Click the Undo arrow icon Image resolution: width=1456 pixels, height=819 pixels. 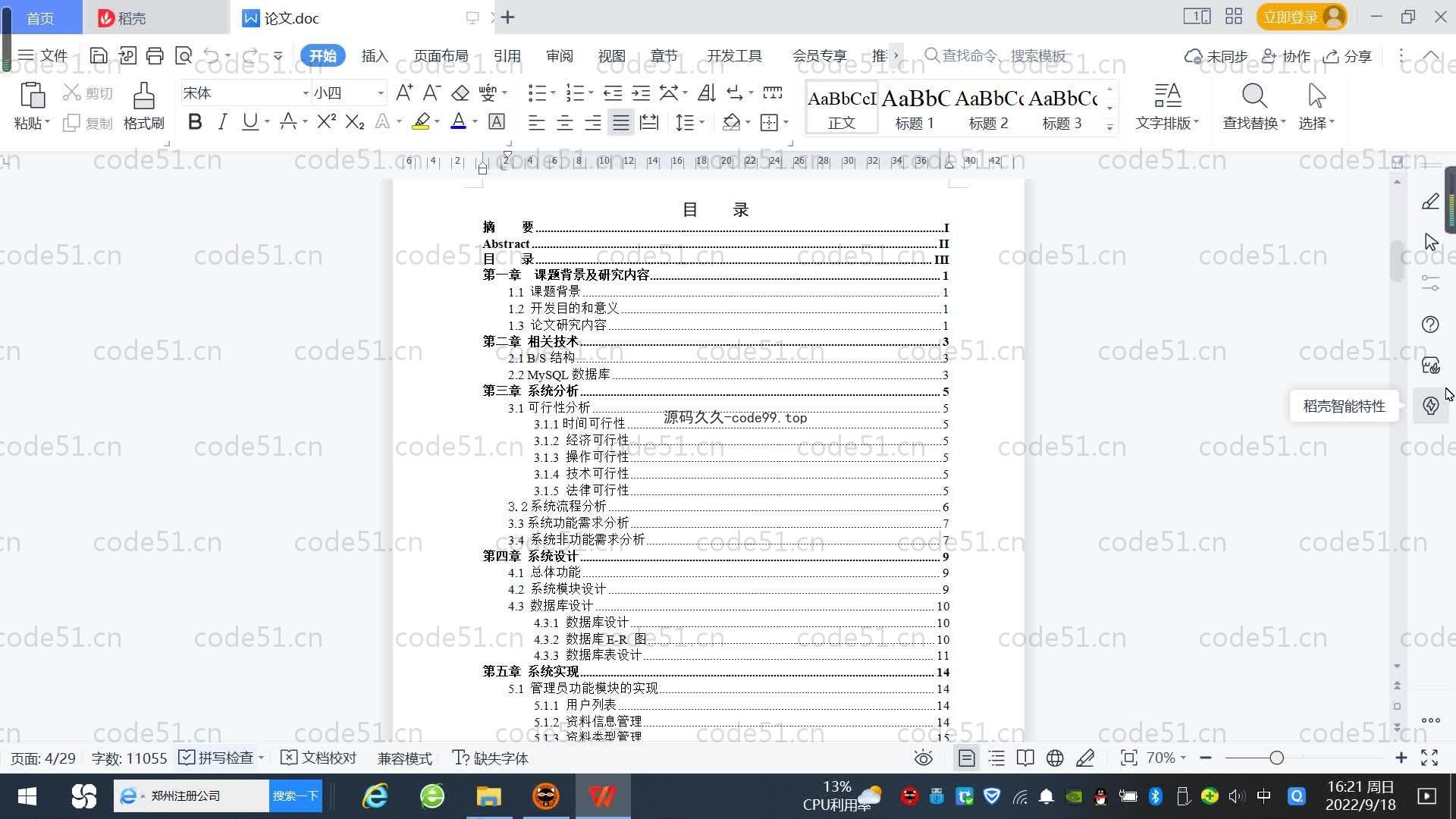coord(212,55)
